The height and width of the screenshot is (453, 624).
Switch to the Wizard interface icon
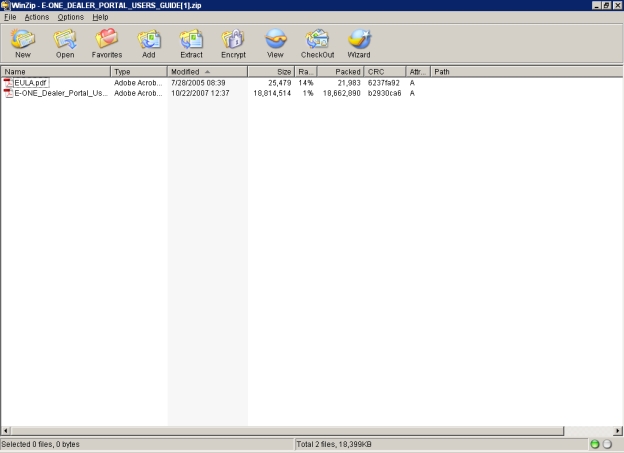coord(359,43)
